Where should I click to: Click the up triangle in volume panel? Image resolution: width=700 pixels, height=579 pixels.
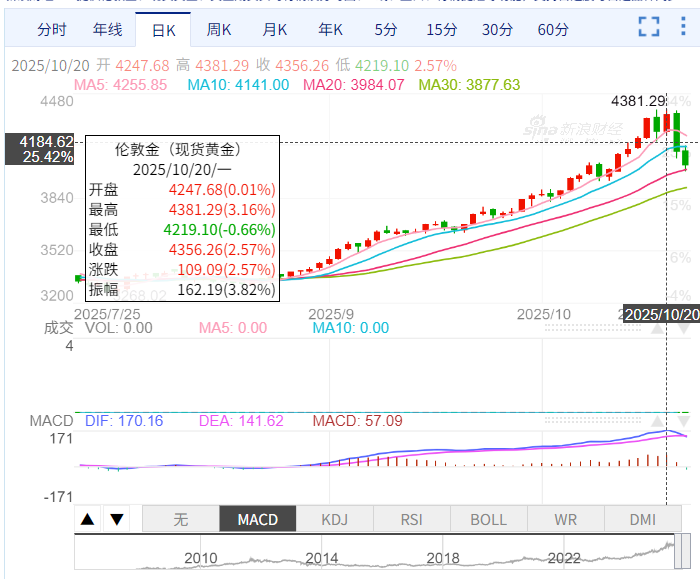point(657,329)
